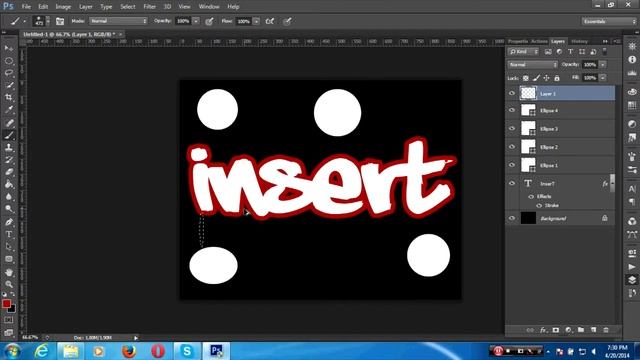Hide the Ellipse 1 layer

pyautogui.click(x=512, y=165)
